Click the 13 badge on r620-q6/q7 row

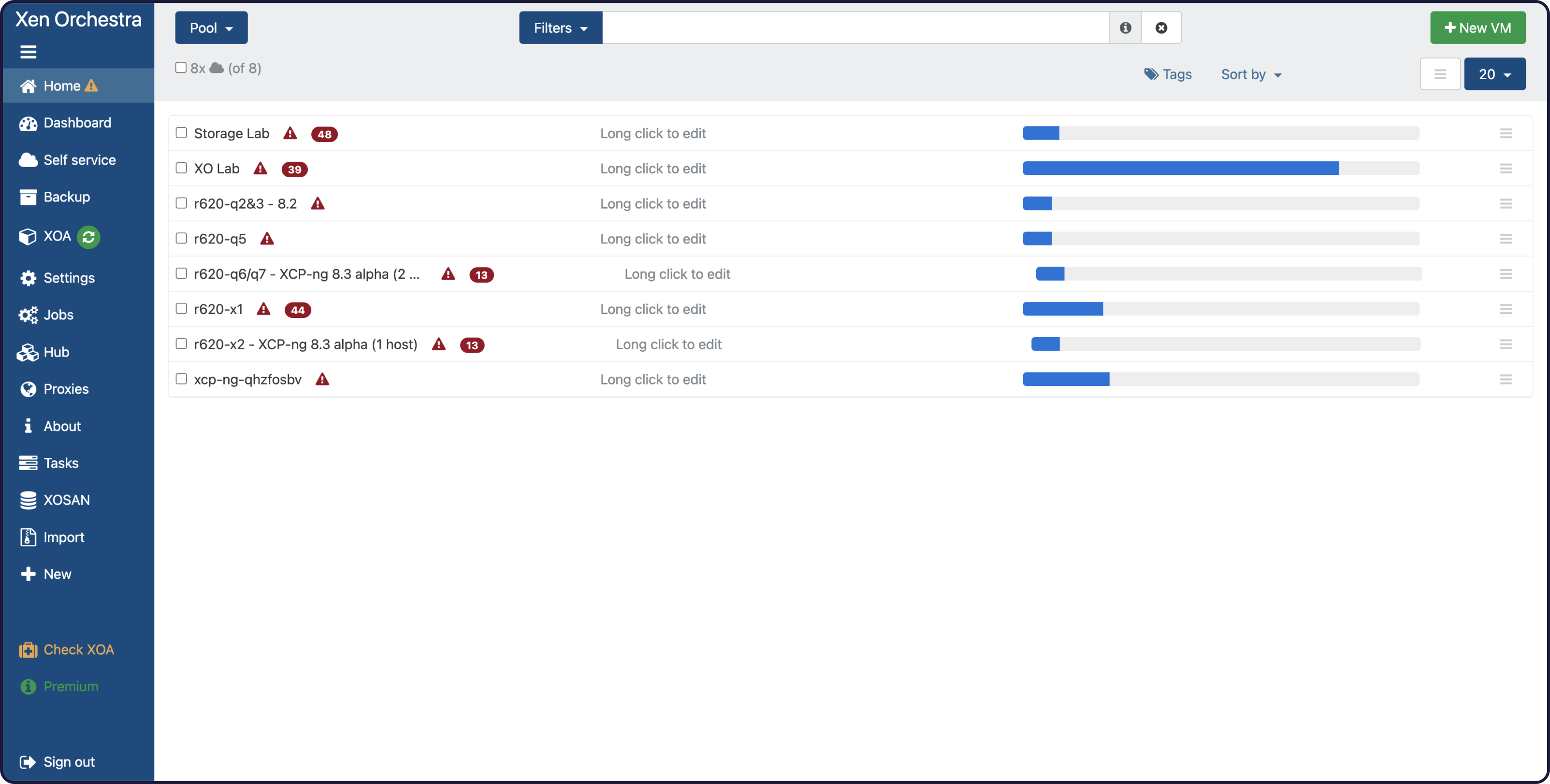pyautogui.click(x=481, y=275)
